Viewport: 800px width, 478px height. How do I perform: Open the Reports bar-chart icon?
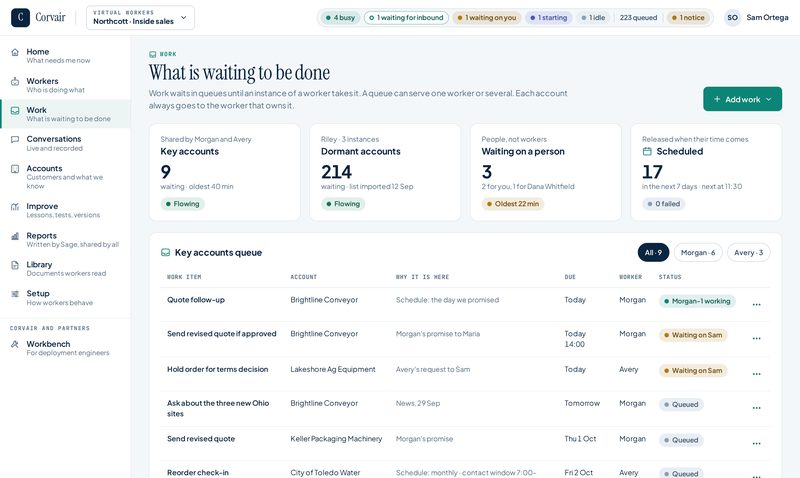click(15, 236)
